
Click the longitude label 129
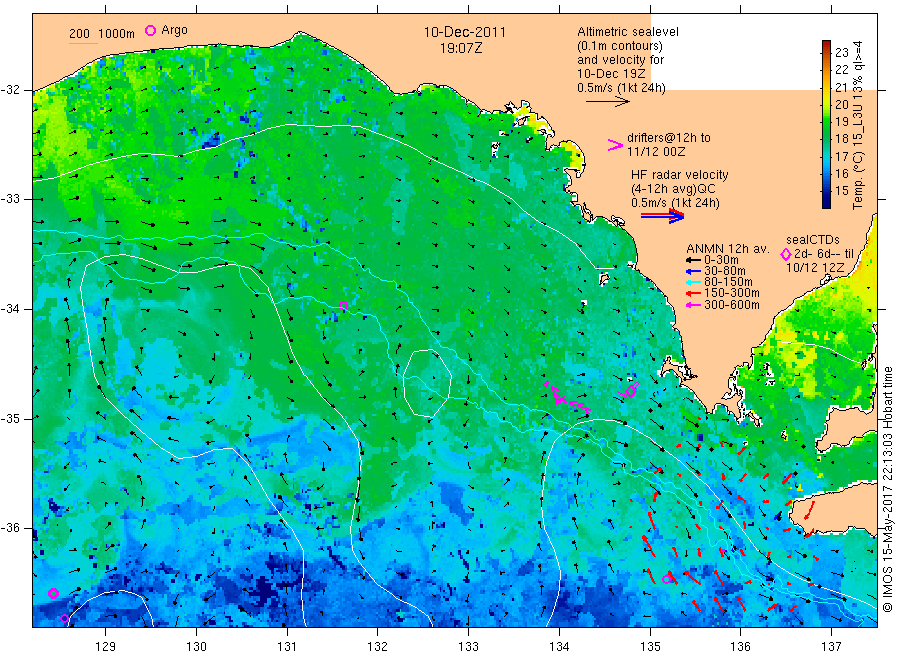point(106,646)
